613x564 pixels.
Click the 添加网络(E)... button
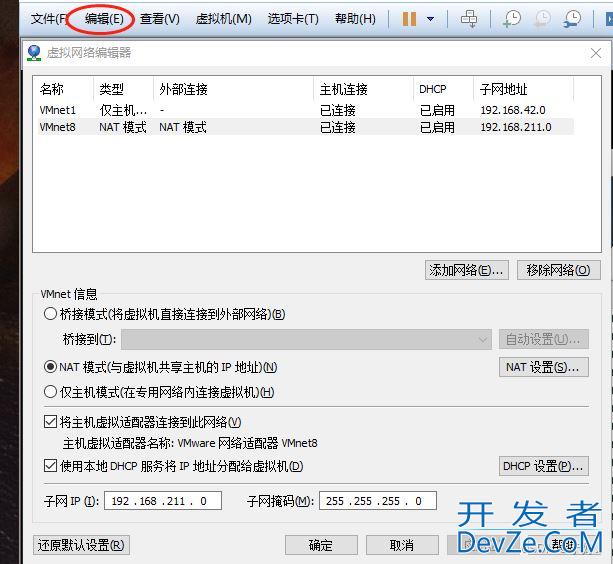point(467,270)
